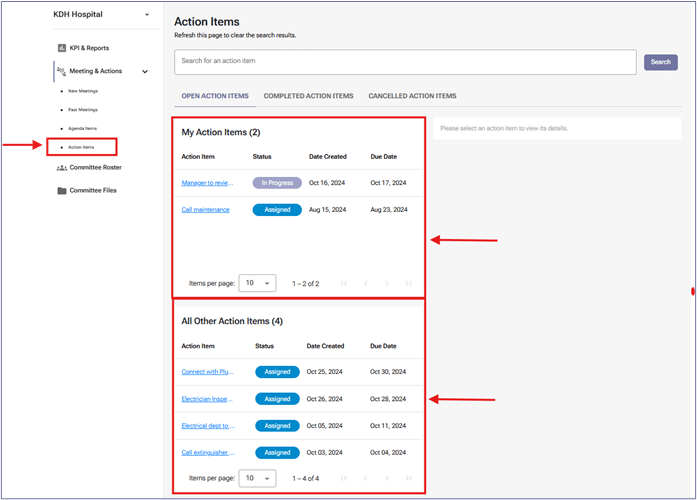
Task: Click the Meeting & Actions sidebar icon
Action: click(62, 71)
